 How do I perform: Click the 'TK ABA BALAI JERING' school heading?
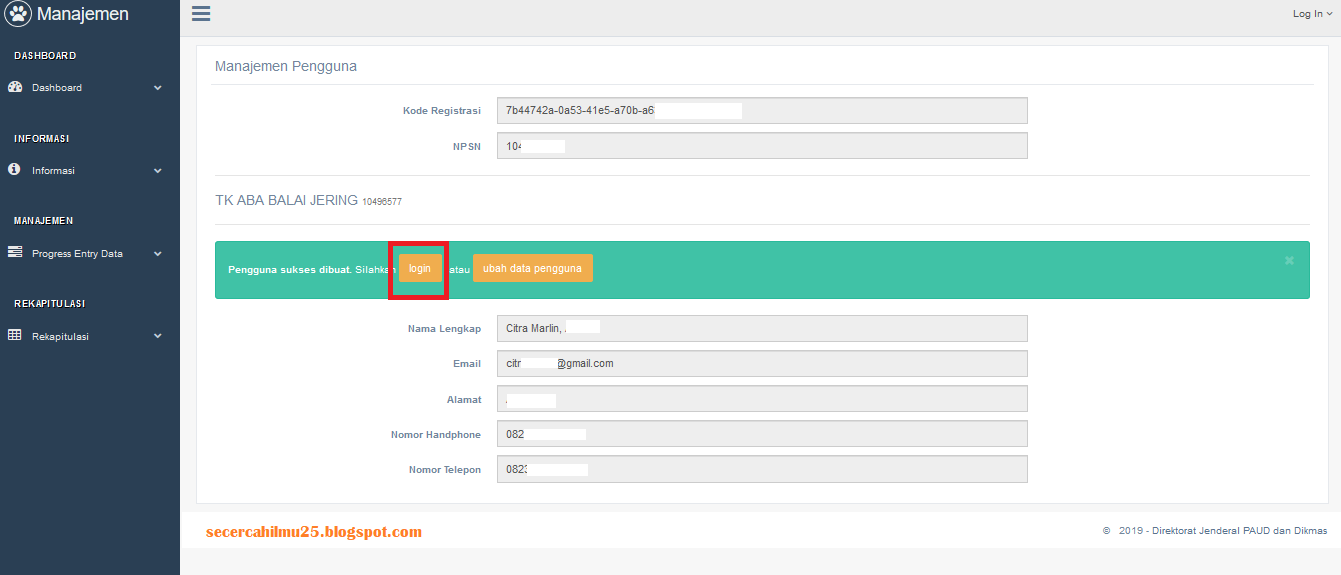pos(286,200)
